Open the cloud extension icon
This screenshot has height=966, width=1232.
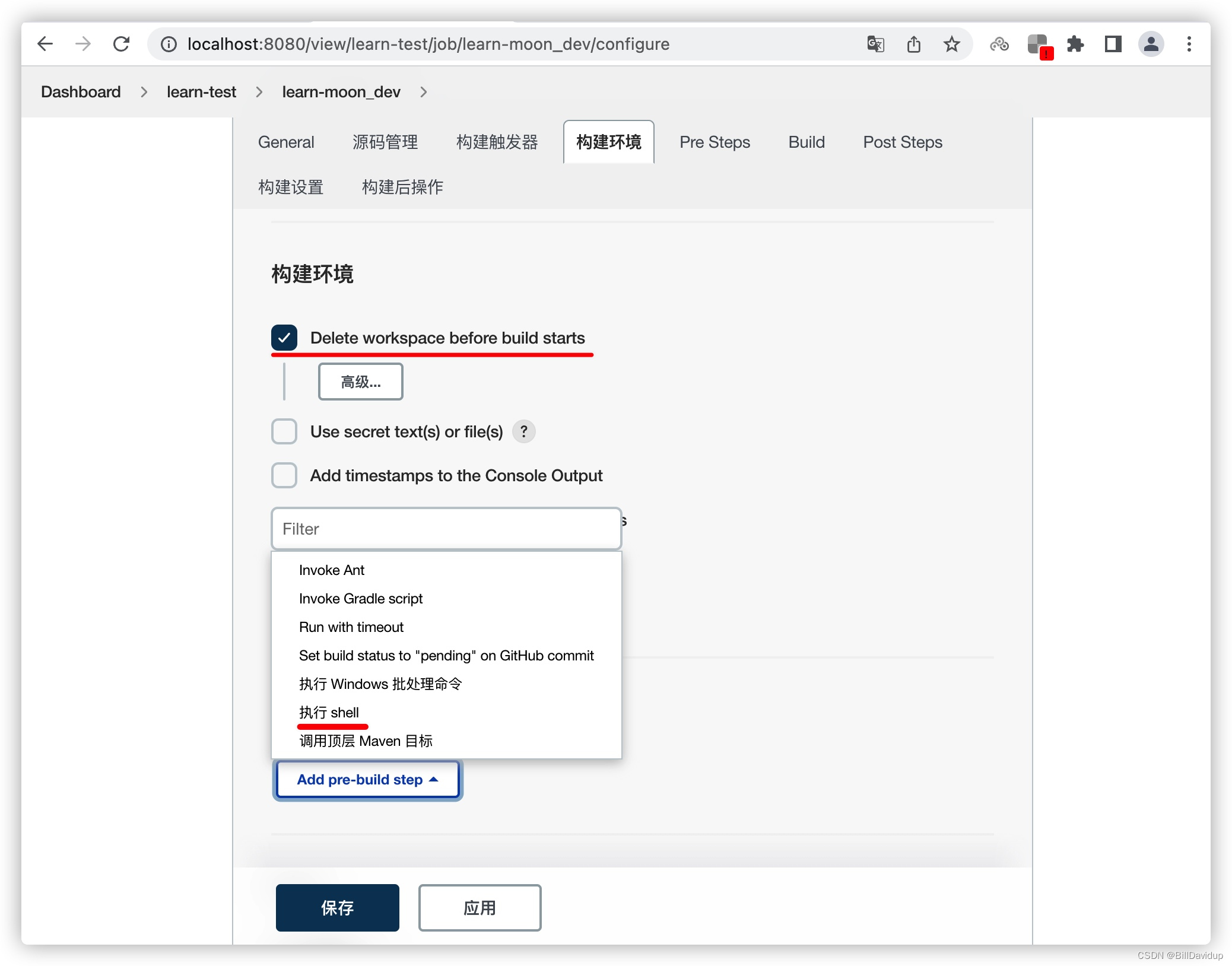click(999, 44)
